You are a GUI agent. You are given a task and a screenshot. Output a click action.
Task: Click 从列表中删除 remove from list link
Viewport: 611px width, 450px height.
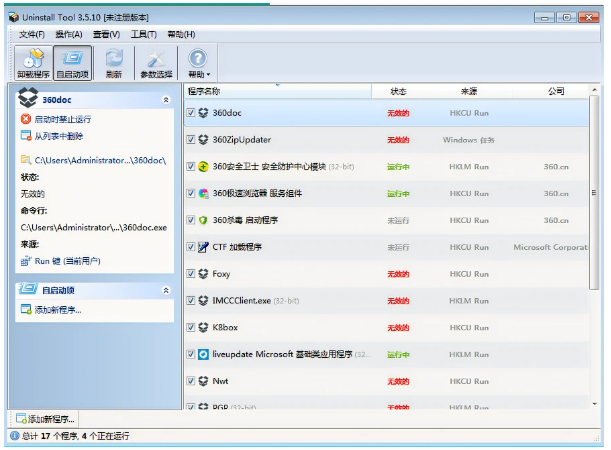58,136
